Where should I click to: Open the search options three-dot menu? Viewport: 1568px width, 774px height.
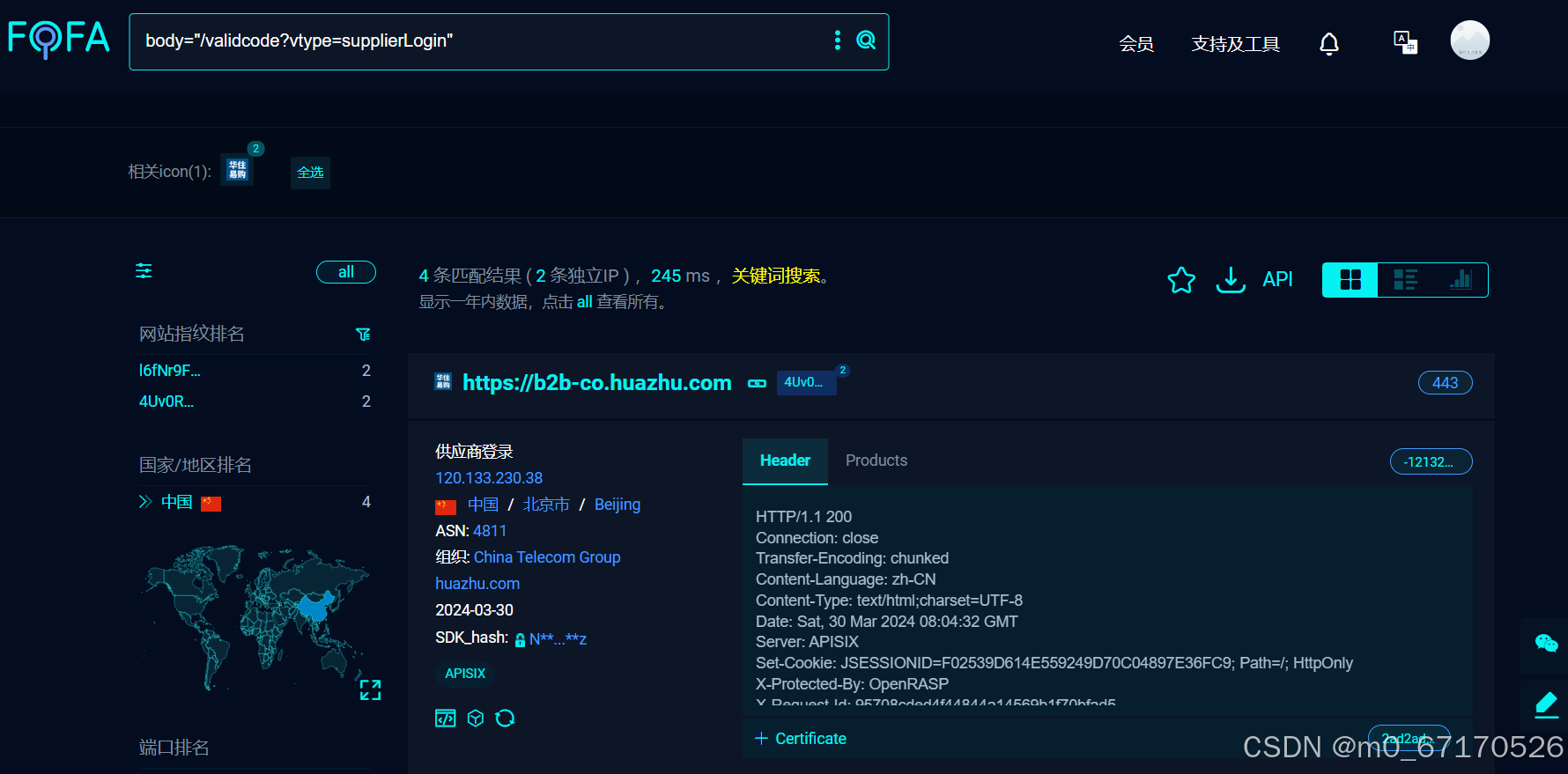coord(837,41)
